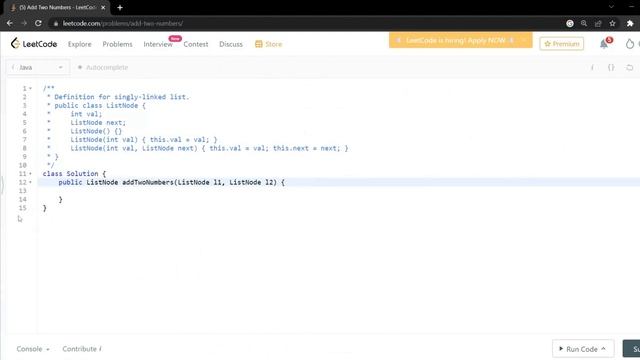Click the zoom magnifier icon in address bar
Screen dimensions: 640x360
click(x=584, y=24)
